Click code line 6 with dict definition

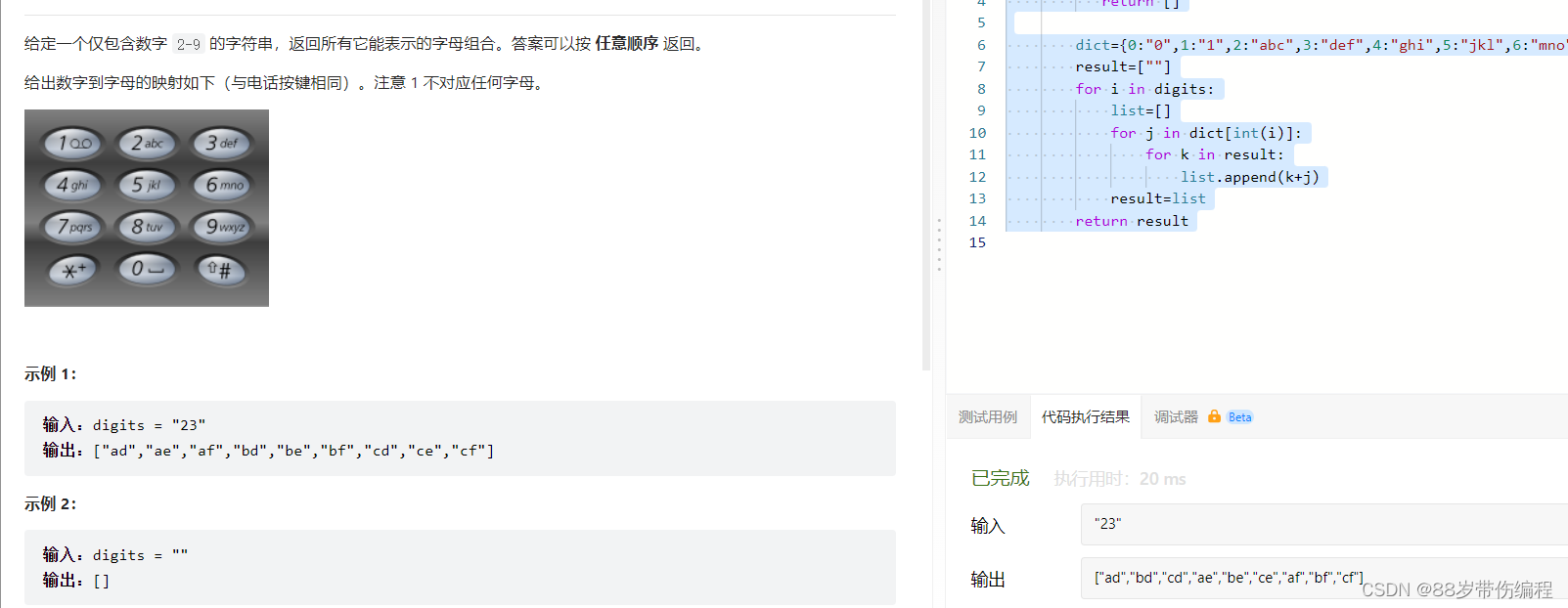point(1321,45)
